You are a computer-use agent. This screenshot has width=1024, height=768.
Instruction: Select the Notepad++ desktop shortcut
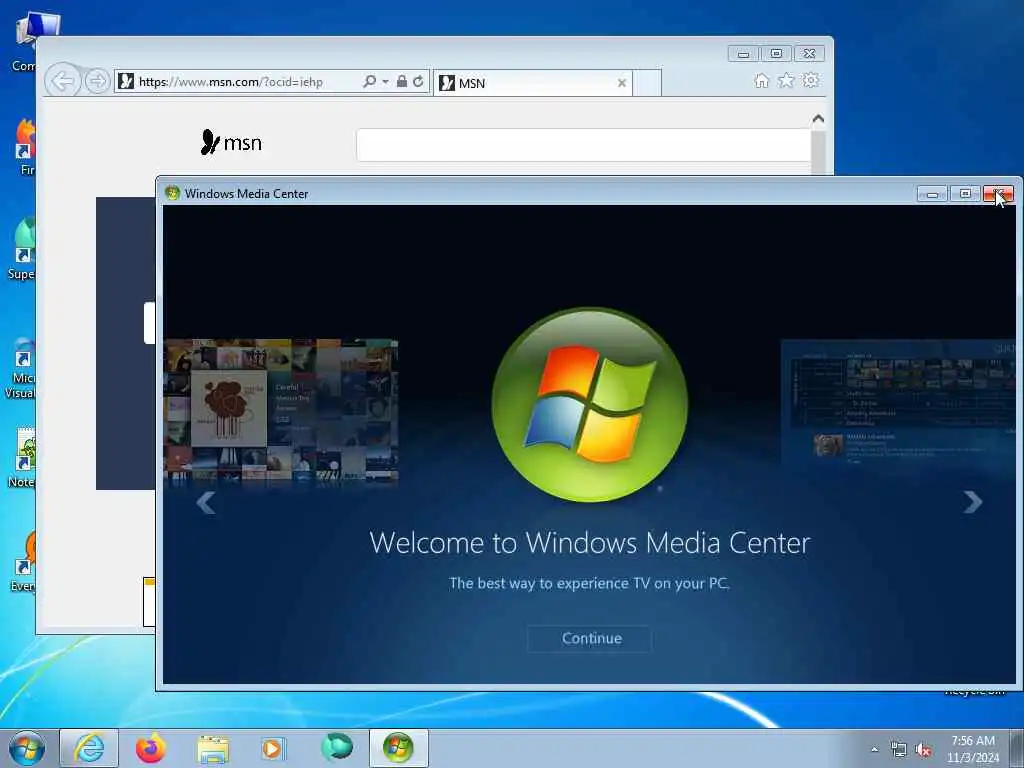(x=22, y=457)
